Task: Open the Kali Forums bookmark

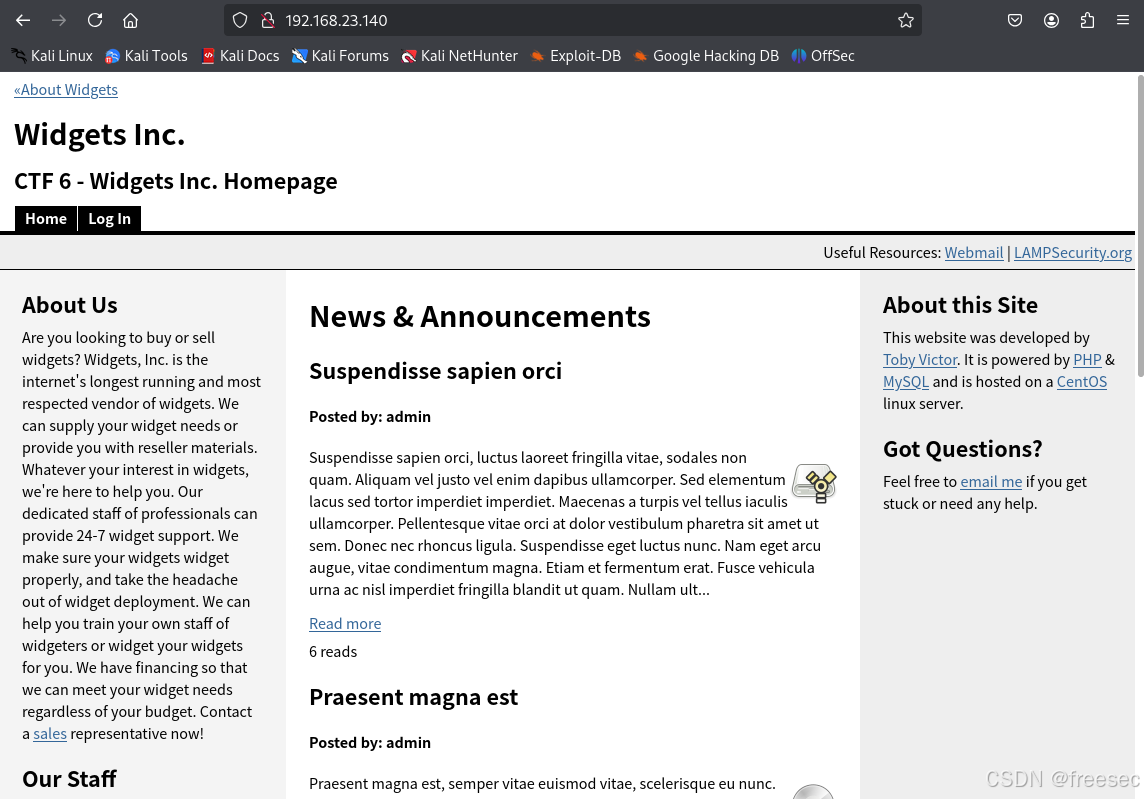Action: [340, 56]
